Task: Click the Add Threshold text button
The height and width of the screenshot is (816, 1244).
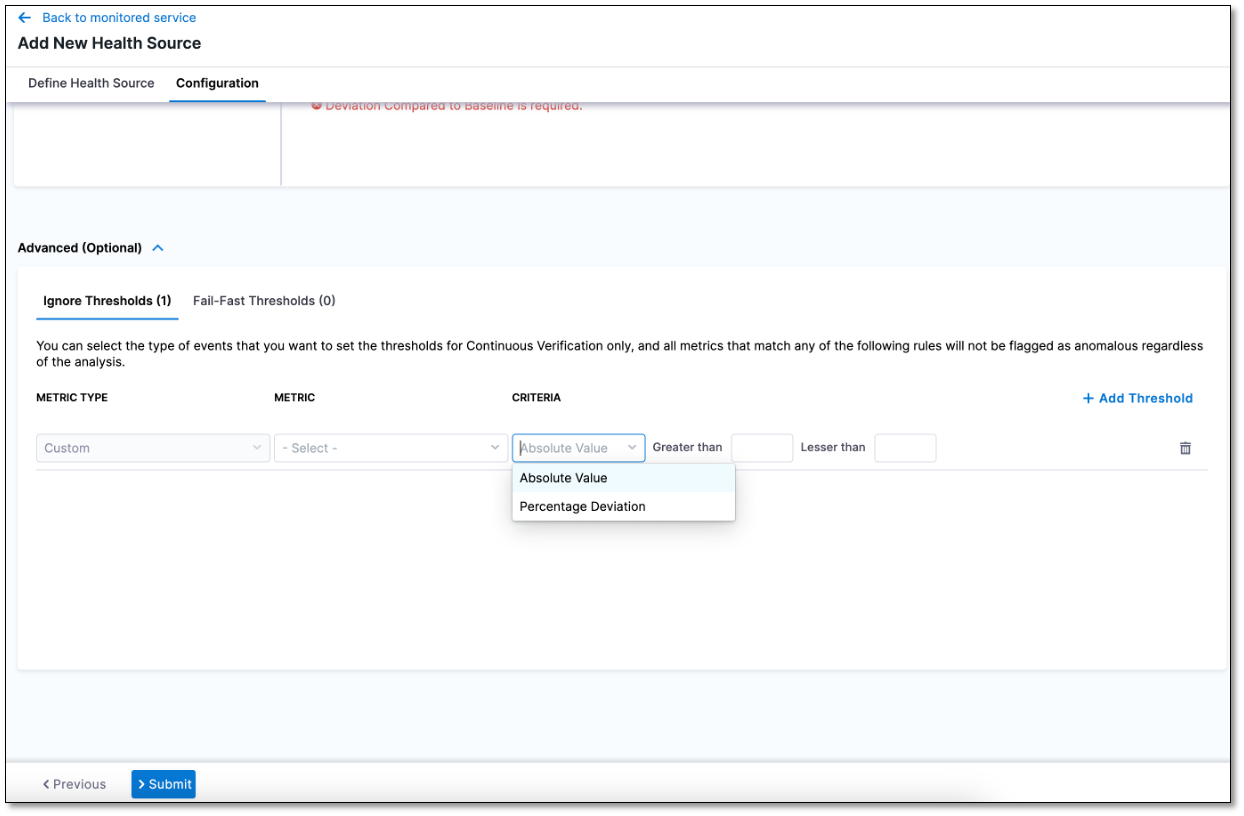Action: tap(1145, 398)
